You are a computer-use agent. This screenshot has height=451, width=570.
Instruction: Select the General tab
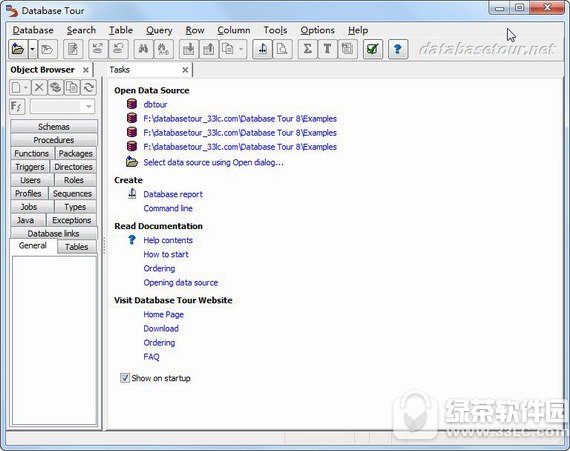[33, 246]
